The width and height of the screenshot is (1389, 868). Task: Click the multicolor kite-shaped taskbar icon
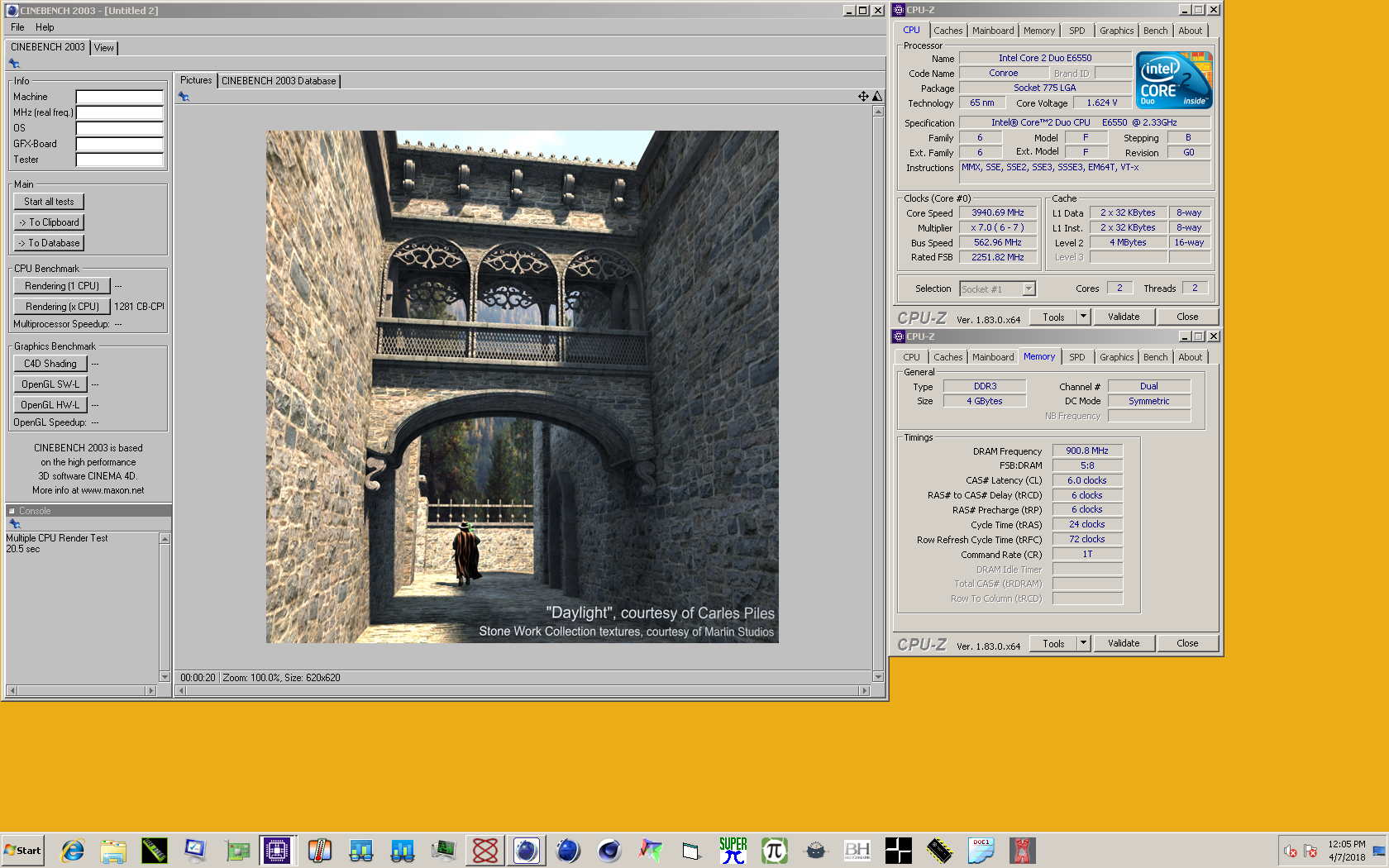[651, 850]
